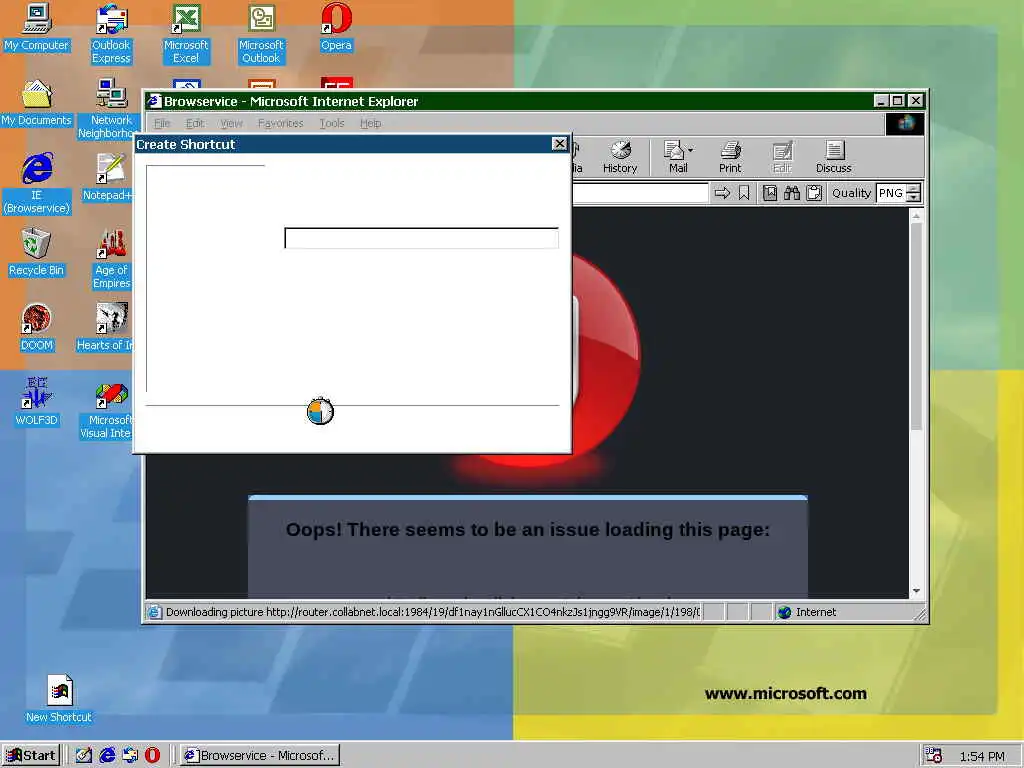The height and width of the screenshot is (768, 1024).
Task: Select the Age of Empires shortcut
Action: [x=111, y=259]
